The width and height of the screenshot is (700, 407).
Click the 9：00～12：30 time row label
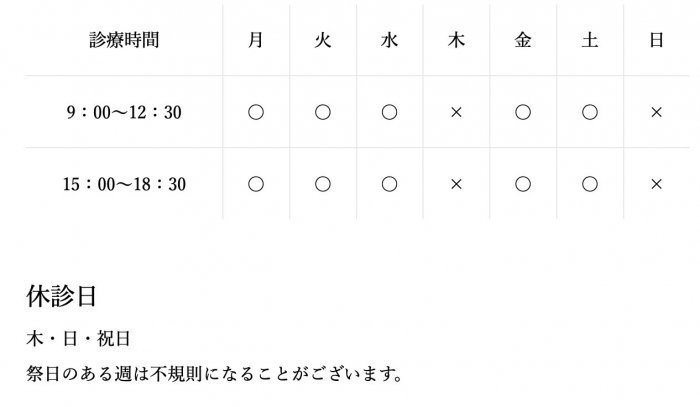tap(124, 112)
